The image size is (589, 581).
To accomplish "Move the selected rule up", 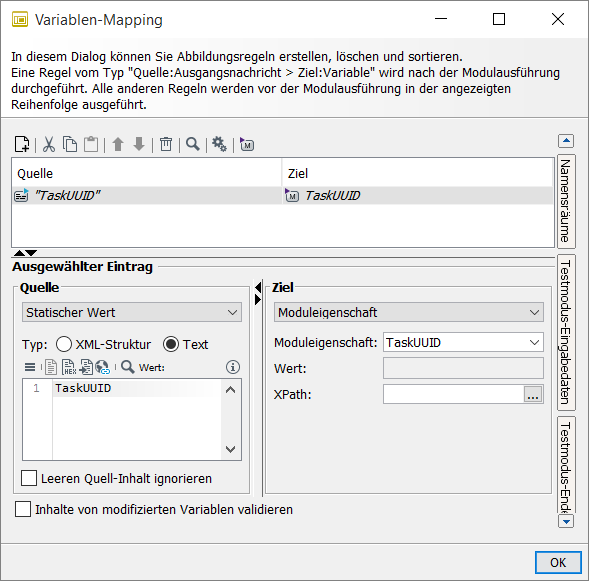I will [x=118, y=144].
